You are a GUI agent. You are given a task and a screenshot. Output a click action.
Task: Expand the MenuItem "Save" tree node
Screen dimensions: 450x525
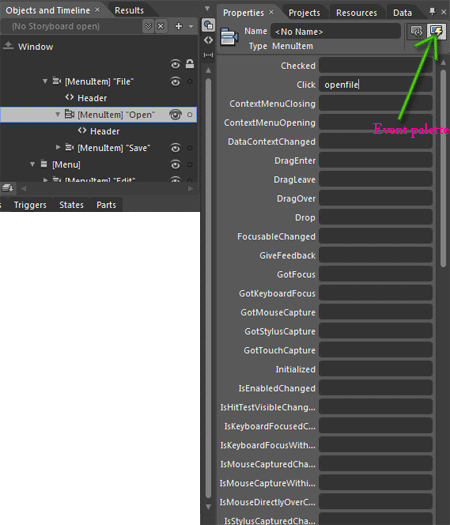[58, 147]
